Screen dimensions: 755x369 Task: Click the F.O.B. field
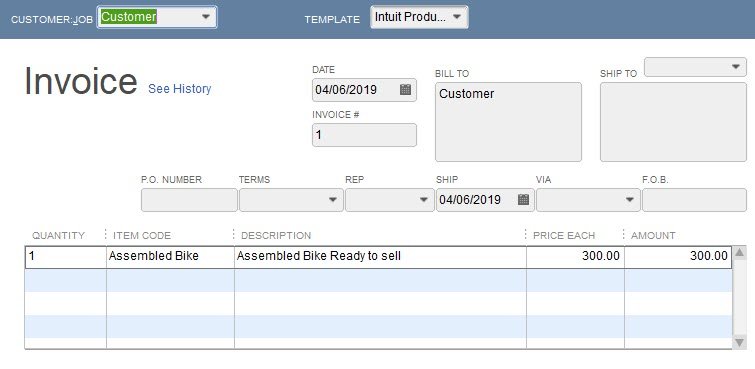click(694, 199)
